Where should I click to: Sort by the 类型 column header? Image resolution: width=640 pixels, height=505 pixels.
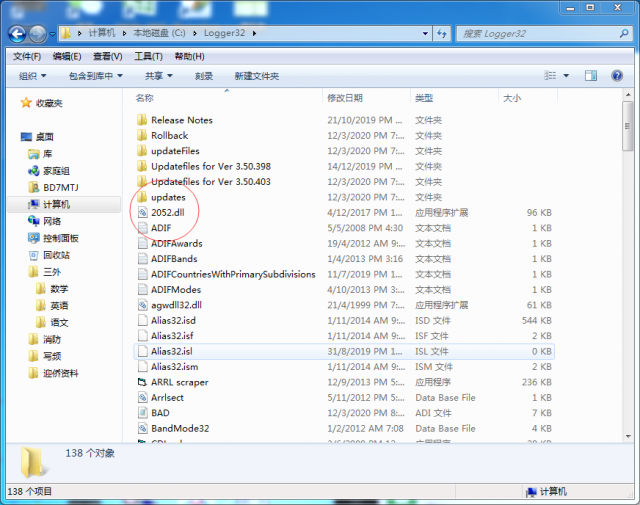(424, 98)
